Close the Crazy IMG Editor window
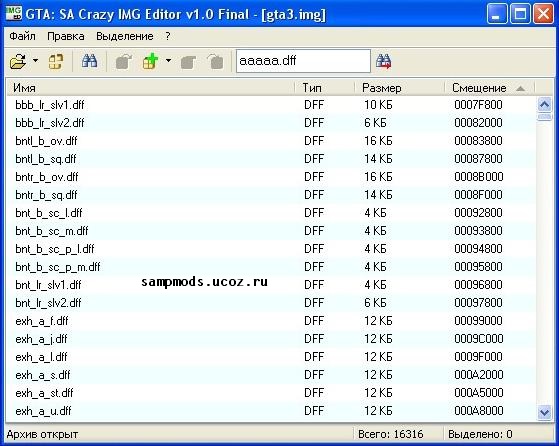Viewport: 559px width, 446px height. 543,14
